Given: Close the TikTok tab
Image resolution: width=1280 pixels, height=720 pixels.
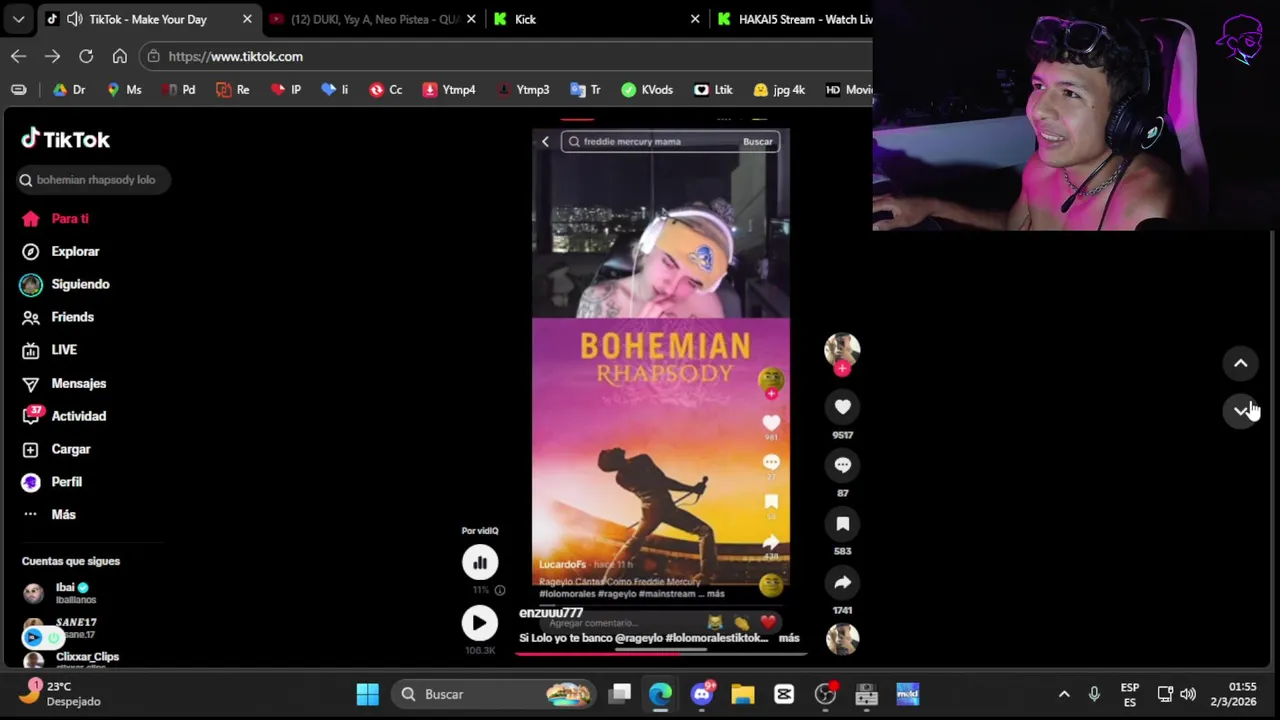Looking at the screenshot, I should click(x=247, y=19).
